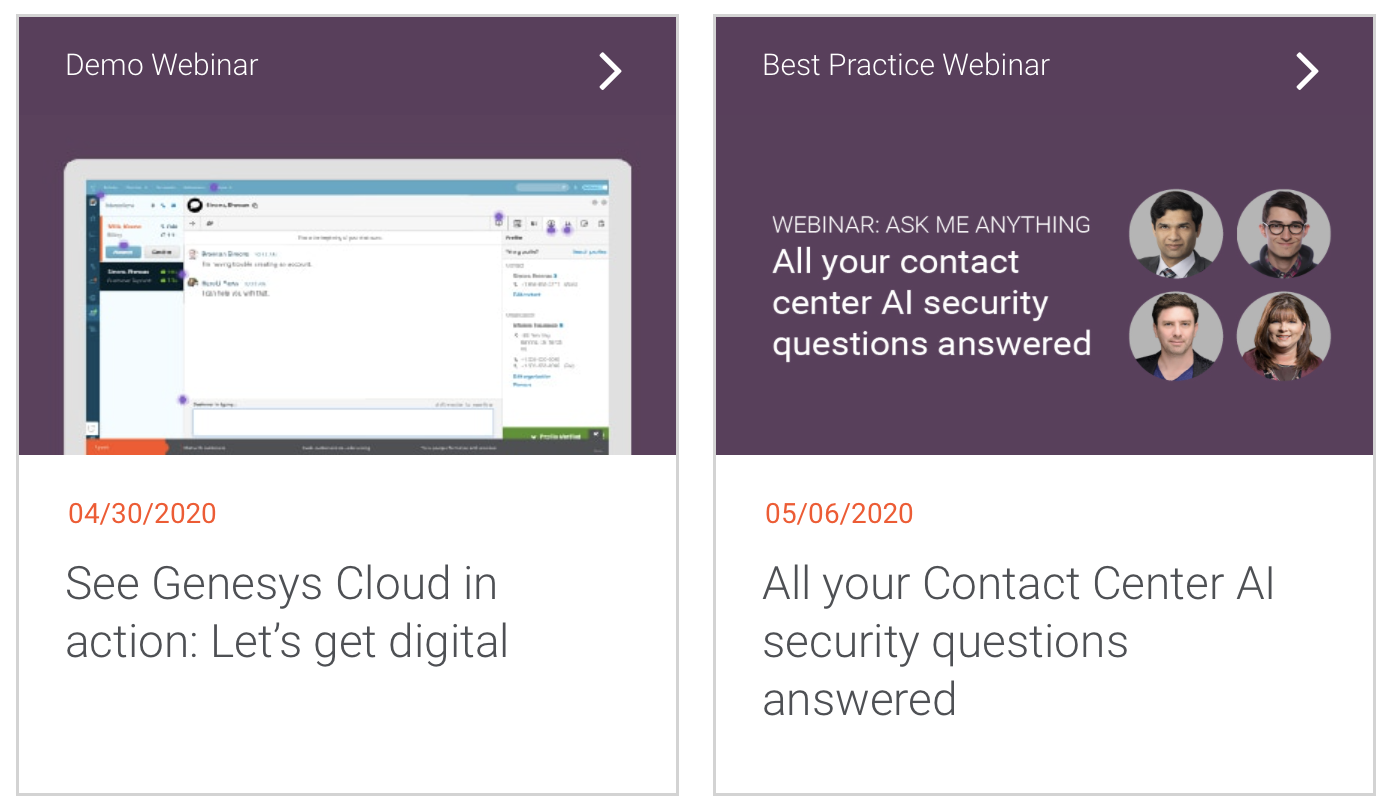Click the arrow on the Demo Webinar card

610,71
